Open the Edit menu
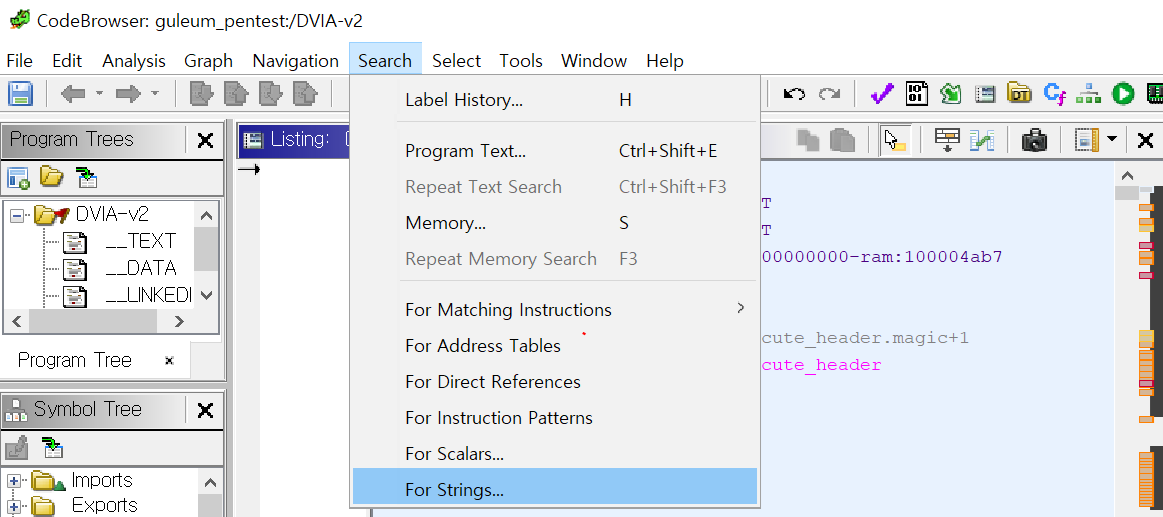This screenshot has width=1163, height=517. pos(67,61)
